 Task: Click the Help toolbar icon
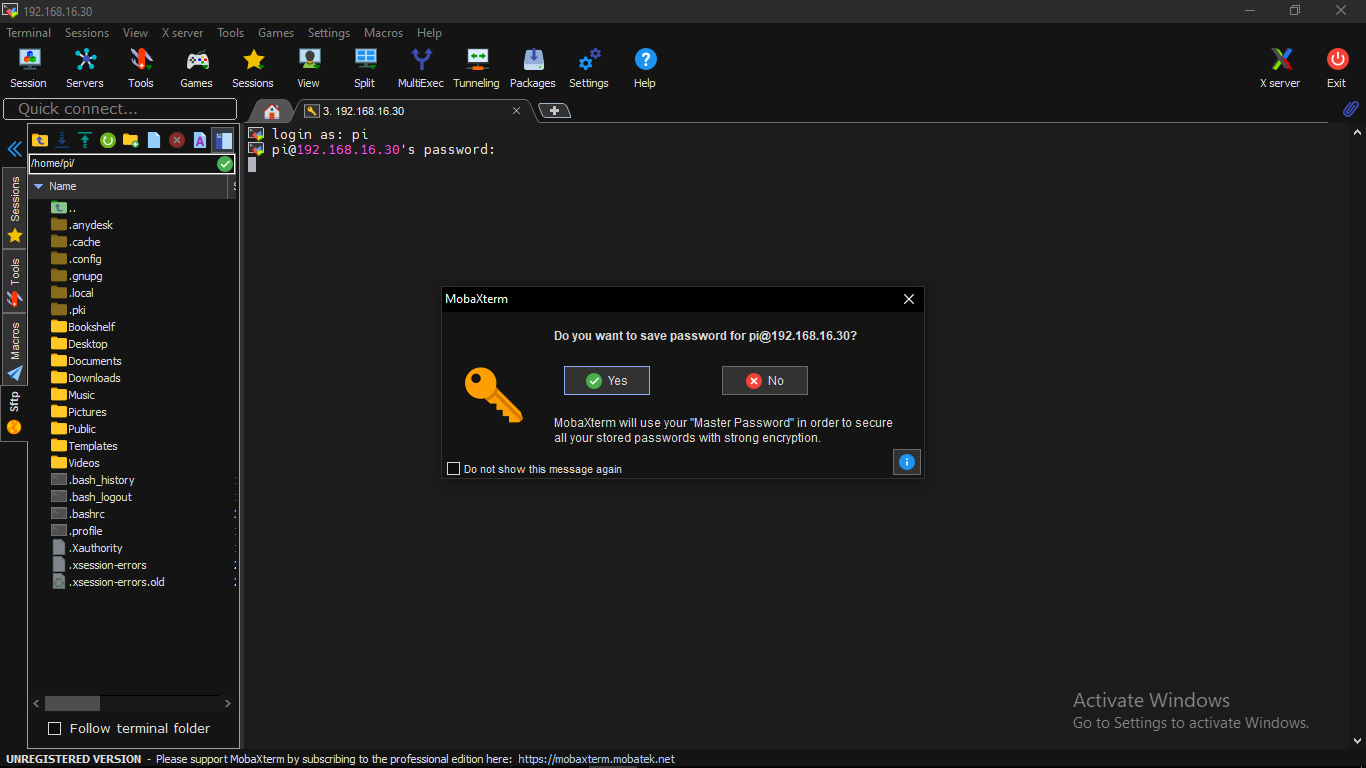[x=645, y=68]
